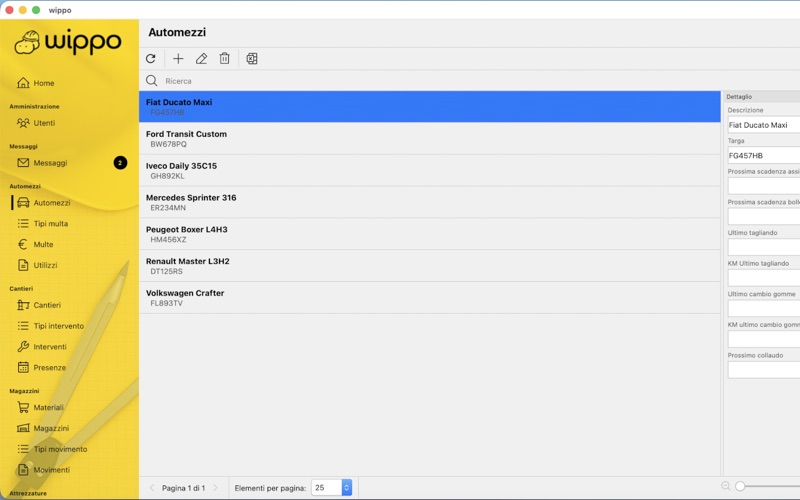Select the Peugeot Boxer L4H3 row

coord(430,234)
